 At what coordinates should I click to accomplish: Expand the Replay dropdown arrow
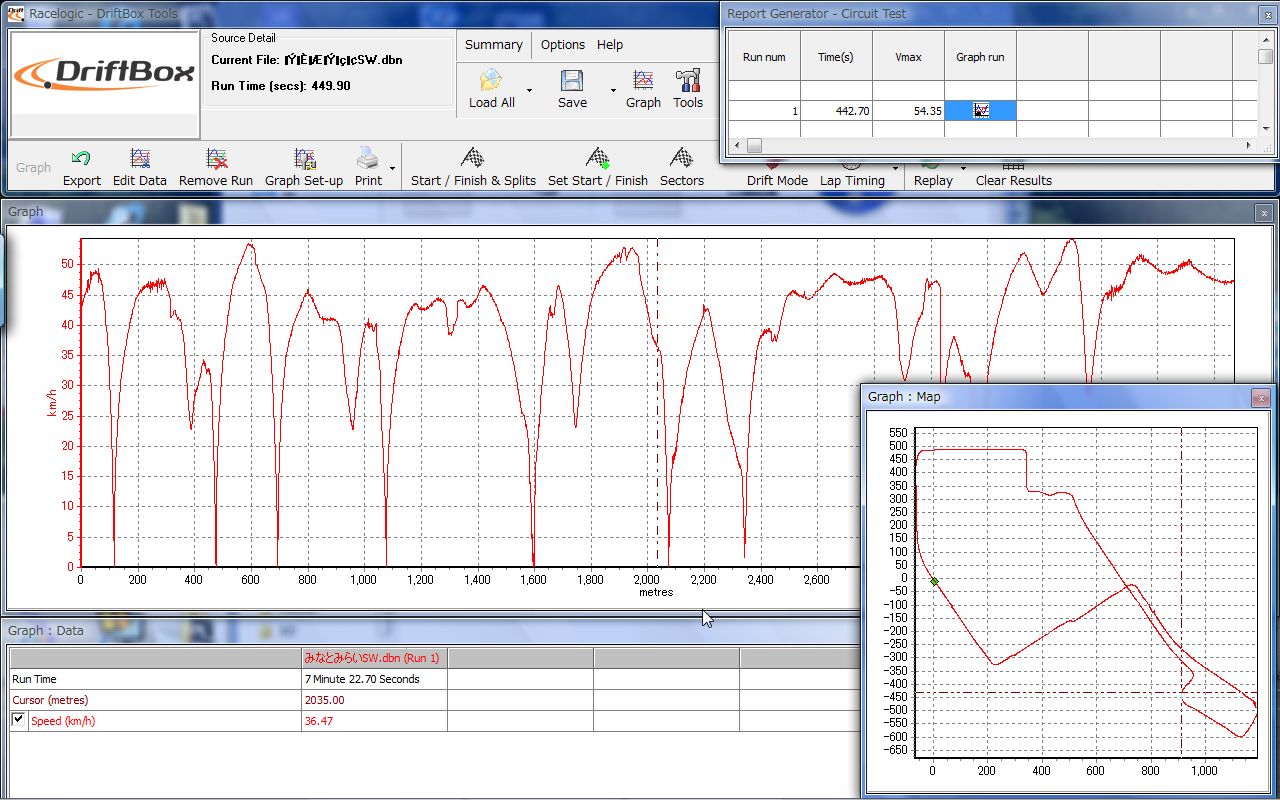pyautogui.click(x=963, y=168)
